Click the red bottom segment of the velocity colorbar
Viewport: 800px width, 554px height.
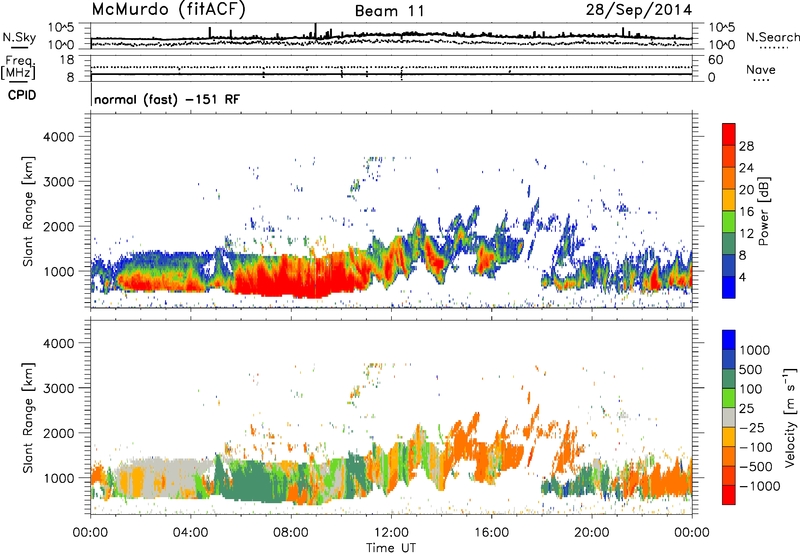[729, 495]
